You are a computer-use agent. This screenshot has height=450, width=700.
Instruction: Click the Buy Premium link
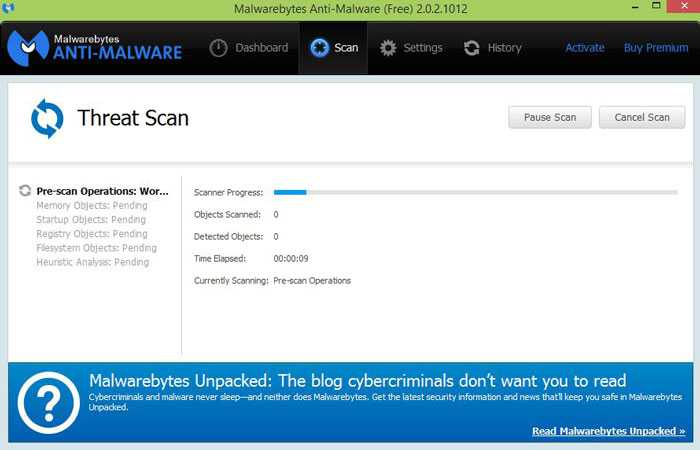pyautogui.click(x=656, y=48)
